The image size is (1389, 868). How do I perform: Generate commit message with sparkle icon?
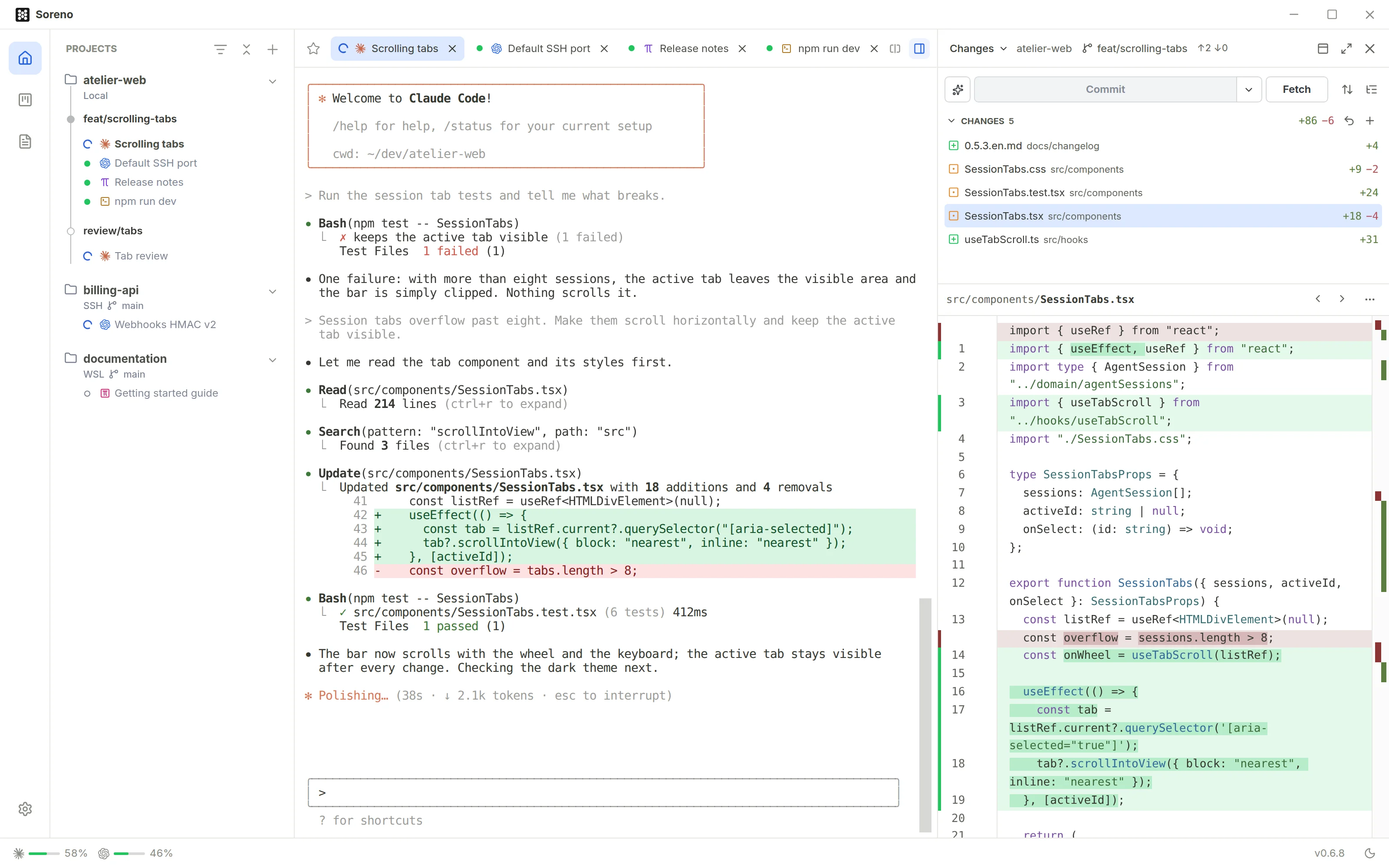pyautogui.click(x=958, y=89)
